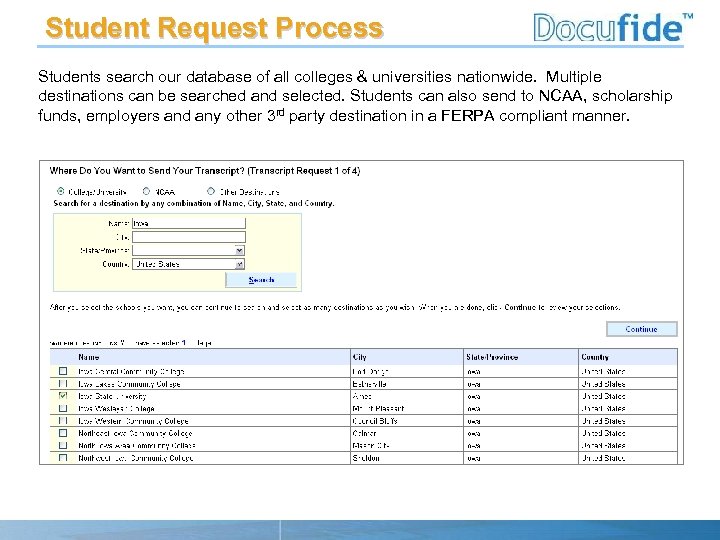The width and height of the screenshot is (720, 540).
Task: Check the Northeast Iowa Community College checkbox
Action: [63, 433]
